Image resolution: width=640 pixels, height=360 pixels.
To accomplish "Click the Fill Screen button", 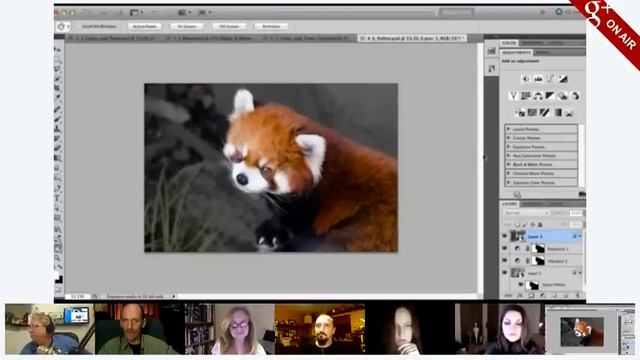I will [x=229, y=27].
